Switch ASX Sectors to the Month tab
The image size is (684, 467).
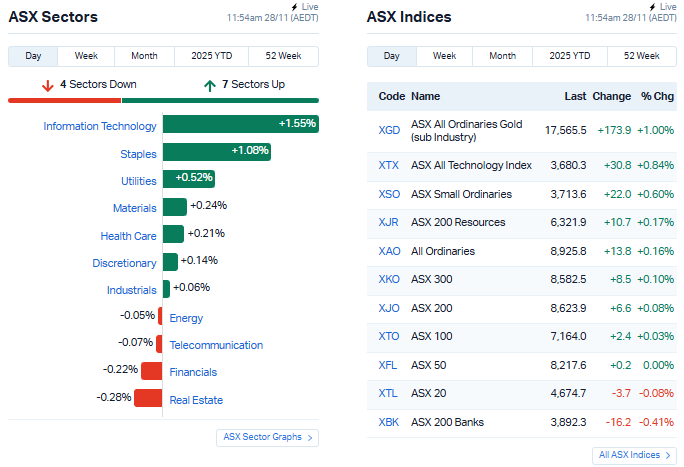tap(144, 56)
